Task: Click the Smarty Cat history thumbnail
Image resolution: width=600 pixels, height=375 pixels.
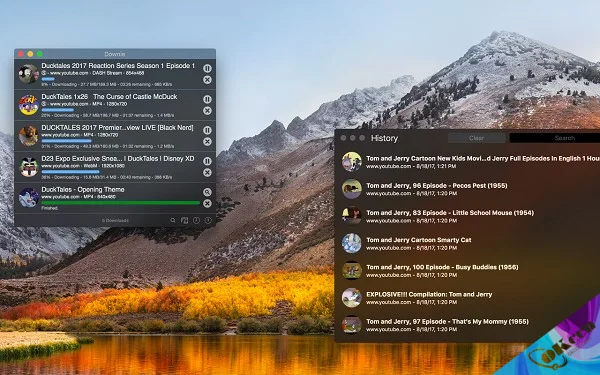Action: coord(352,243)
